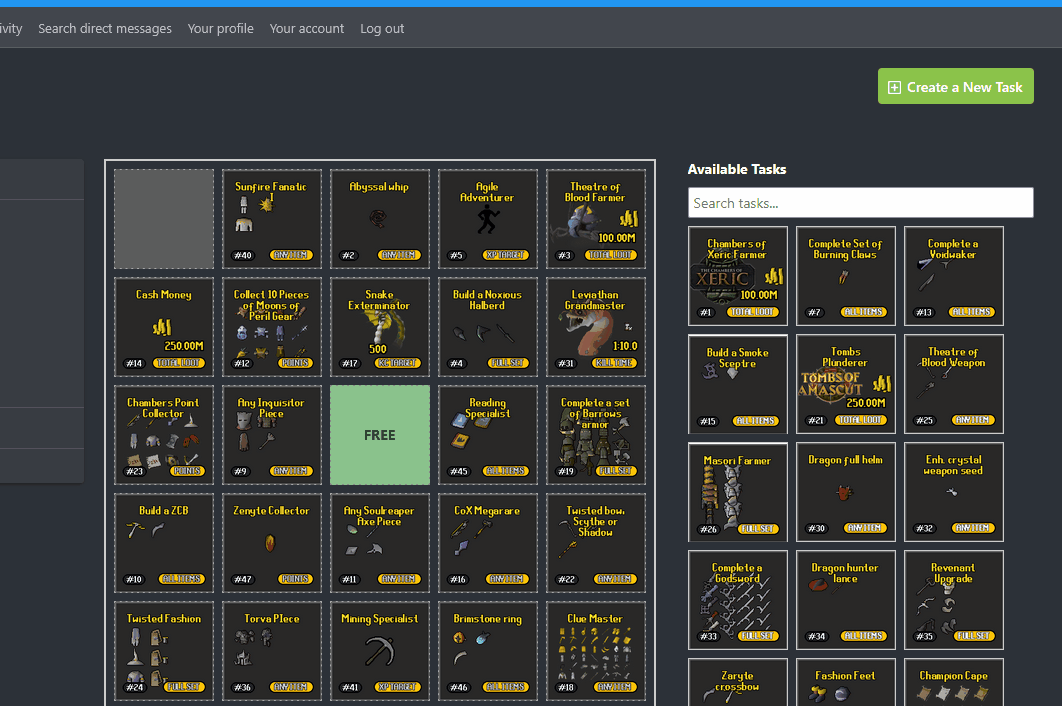Select Collect 10 Pieces of Moons tile
This screenshot has width=1062, height=706.
coord(272,327)
